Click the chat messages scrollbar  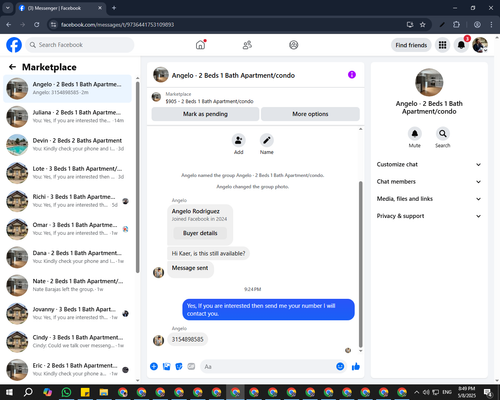pos(360,265)
